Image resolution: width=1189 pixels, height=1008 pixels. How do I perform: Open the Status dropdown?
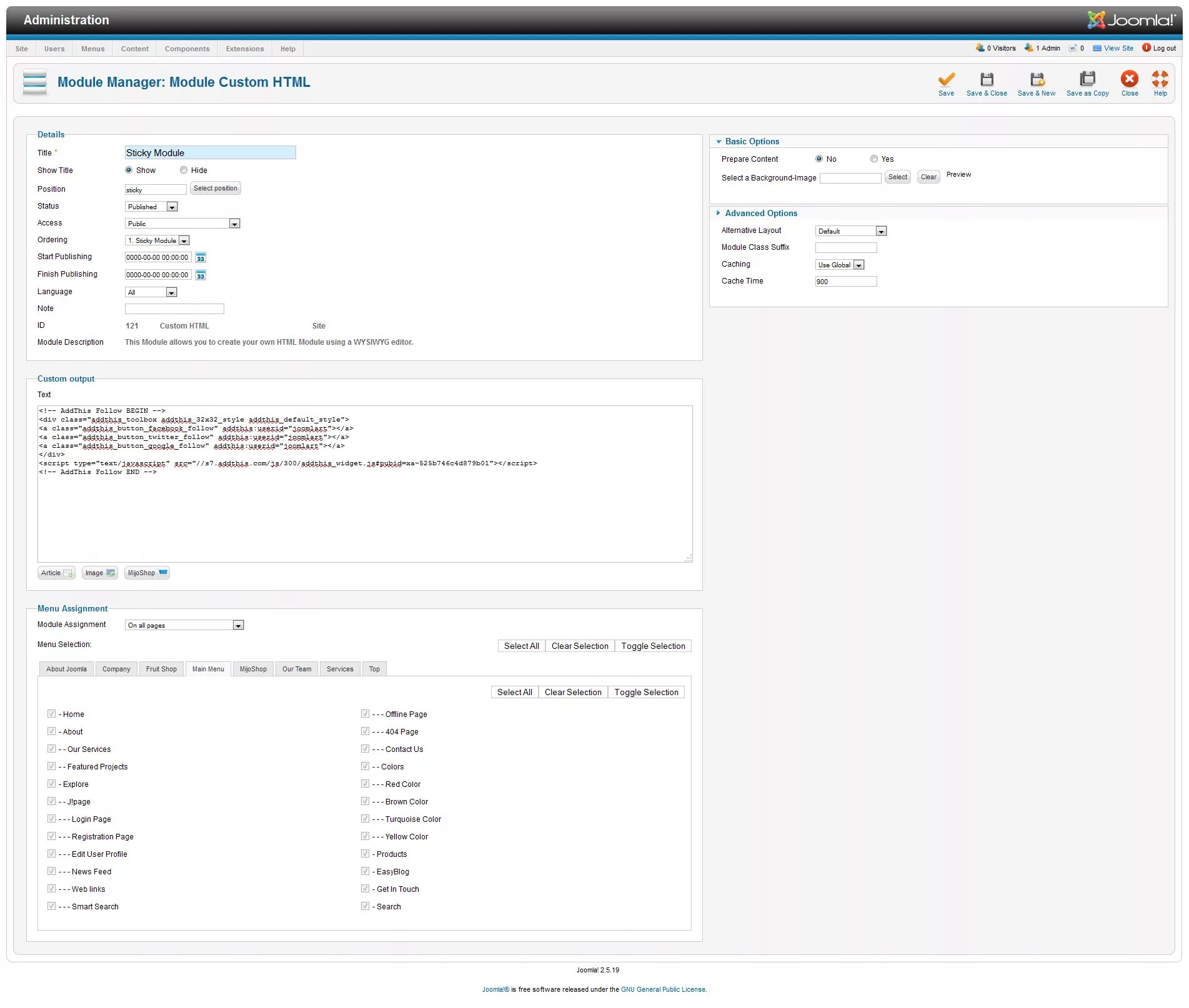pyautogui.click(x=152, y=207)
